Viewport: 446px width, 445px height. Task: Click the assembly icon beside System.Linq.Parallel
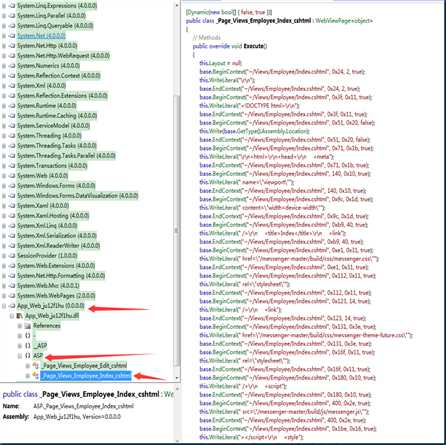[12, 16]
